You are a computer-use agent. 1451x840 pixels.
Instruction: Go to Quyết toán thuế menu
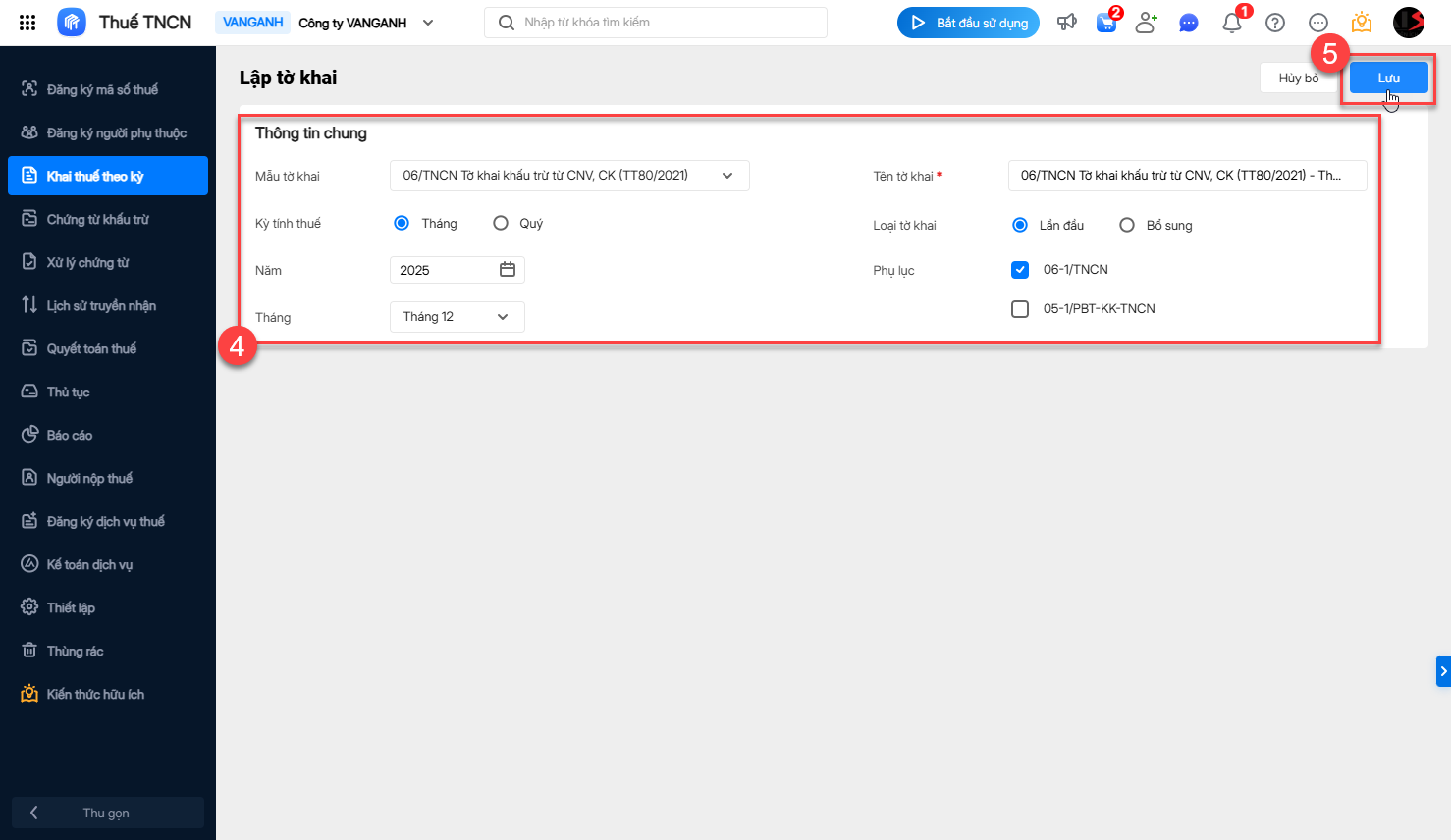pyautogui.click(x=91, y=348)
